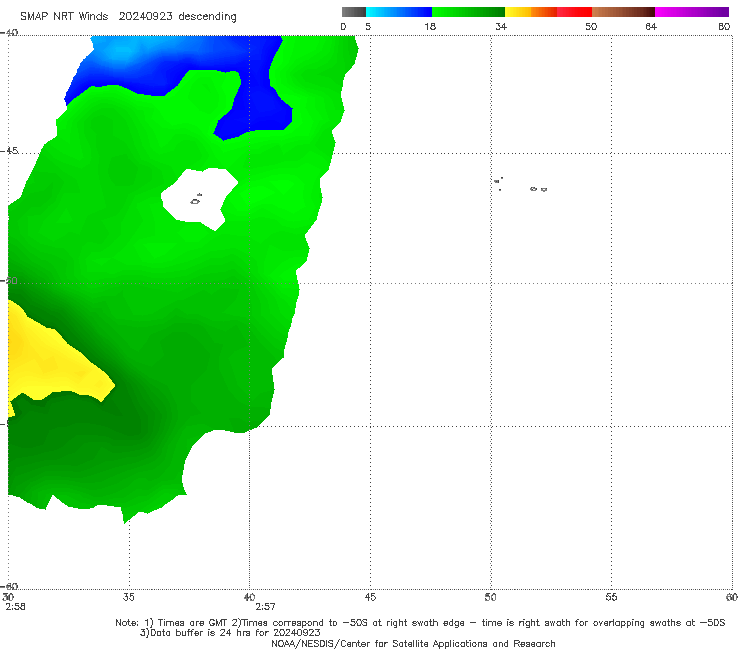
Task: Click the color bar label '34'
Action: (x=501, y=26)
